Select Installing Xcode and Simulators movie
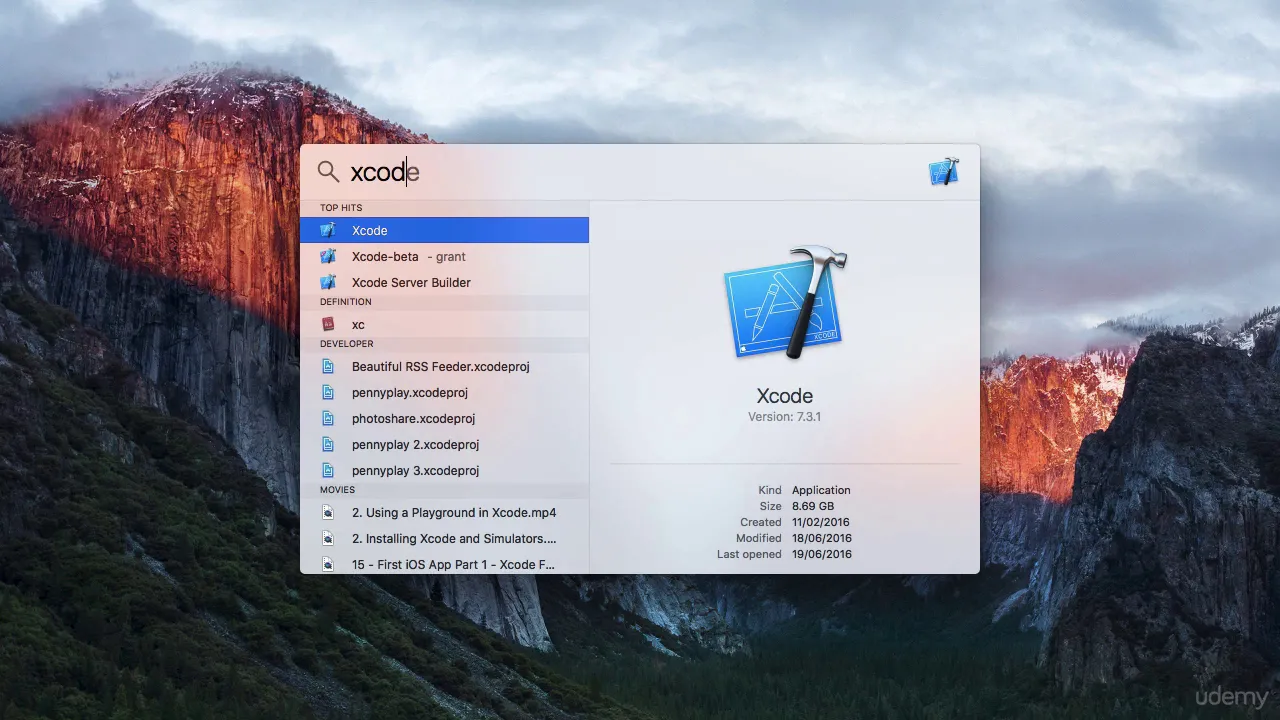The image size is (1280, 720). click(444, 538)
